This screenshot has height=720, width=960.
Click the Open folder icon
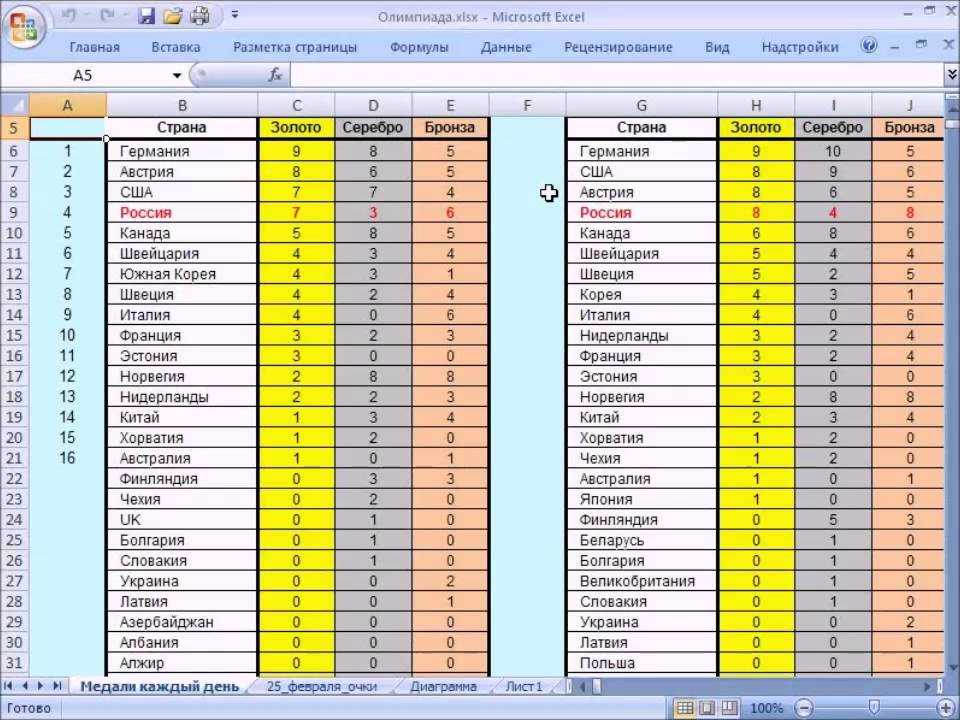click(x=173, y=17)
